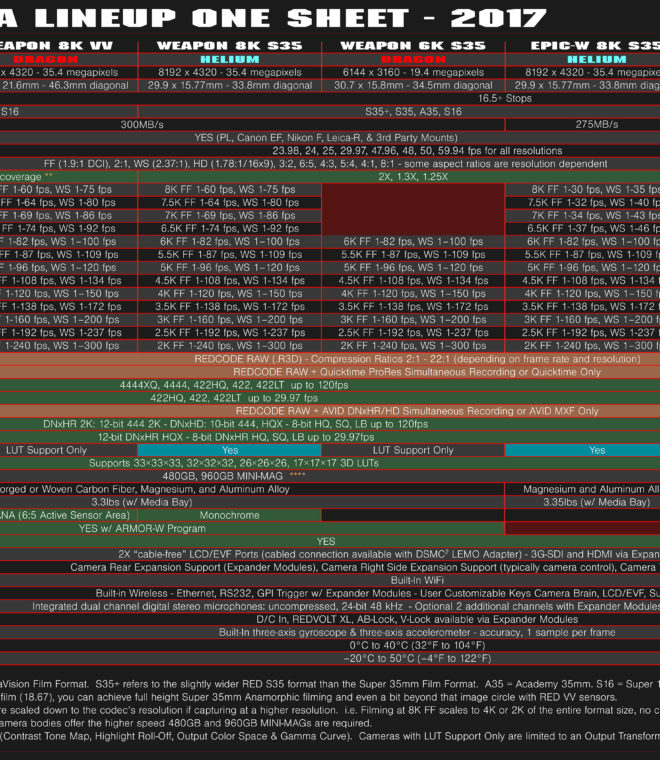Click '29.9 x 15.77mm' cell in WEAPON 8K S35 column
This screenshot has width=660, height=760.
pyautogui.click(x=230, y=85)
